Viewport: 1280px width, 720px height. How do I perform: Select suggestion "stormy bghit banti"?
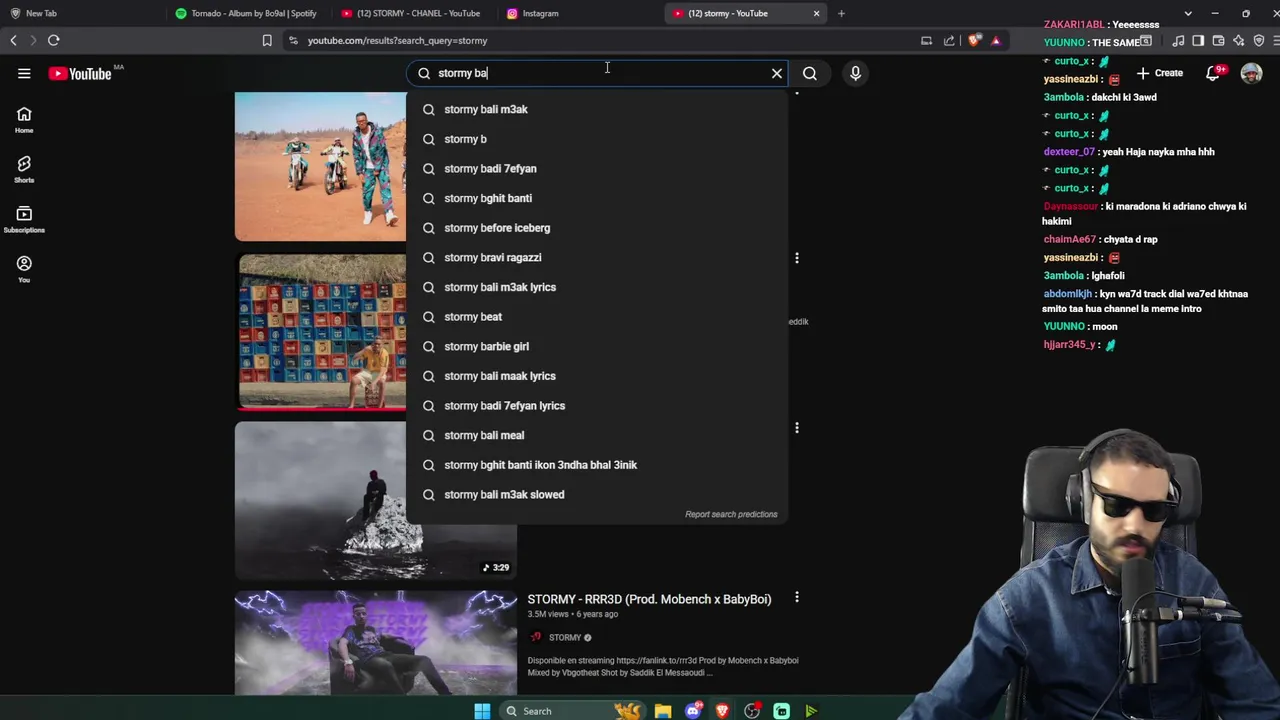(x=596, y=198)
